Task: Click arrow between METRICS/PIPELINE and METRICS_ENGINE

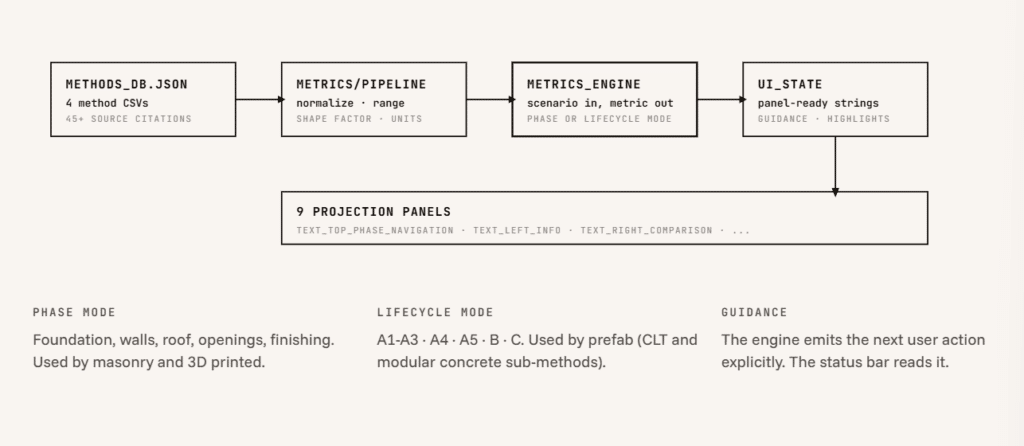Action: (x=489, y=99)
